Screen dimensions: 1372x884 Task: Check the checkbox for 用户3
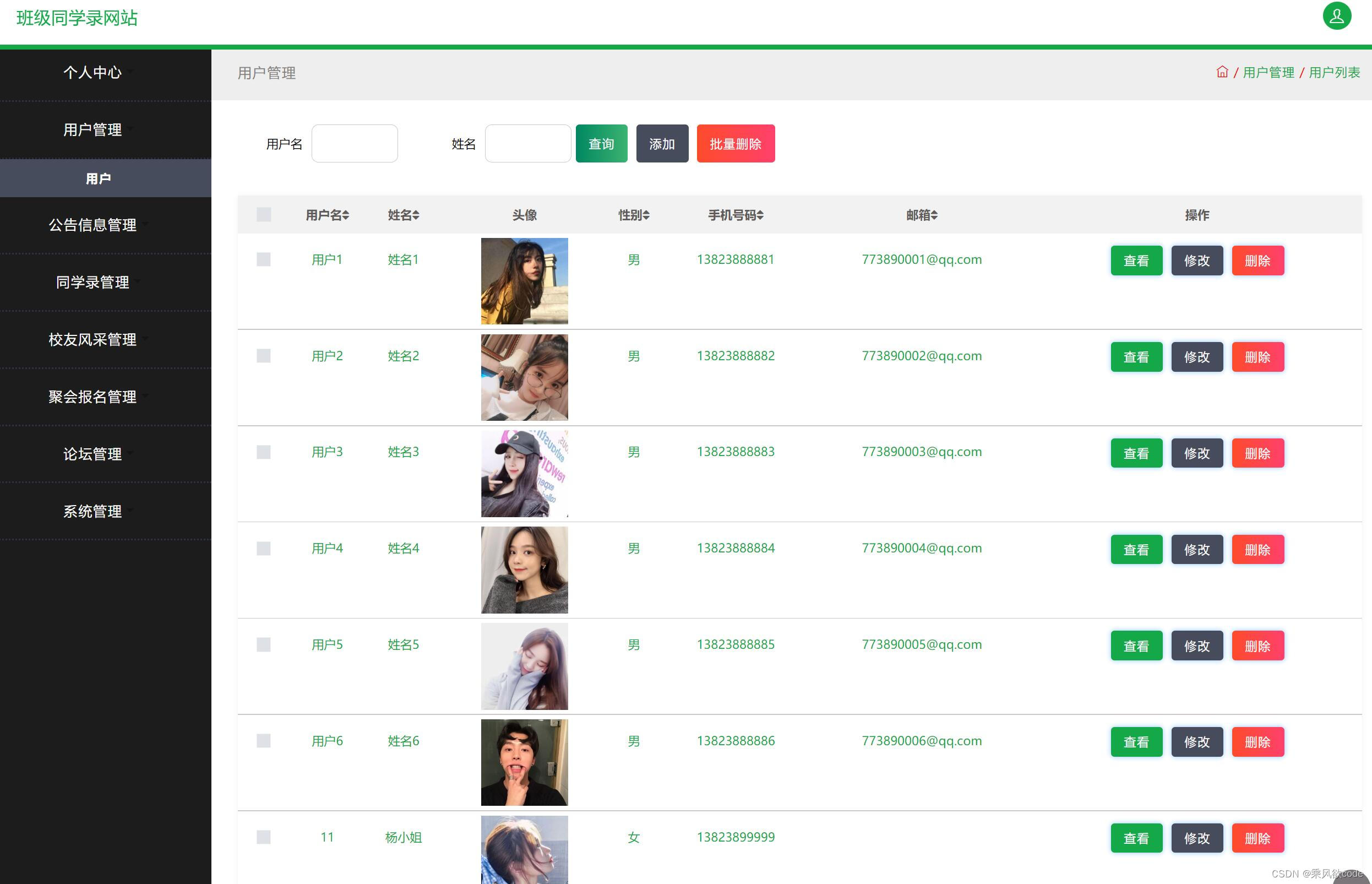[x=263, y=452]
